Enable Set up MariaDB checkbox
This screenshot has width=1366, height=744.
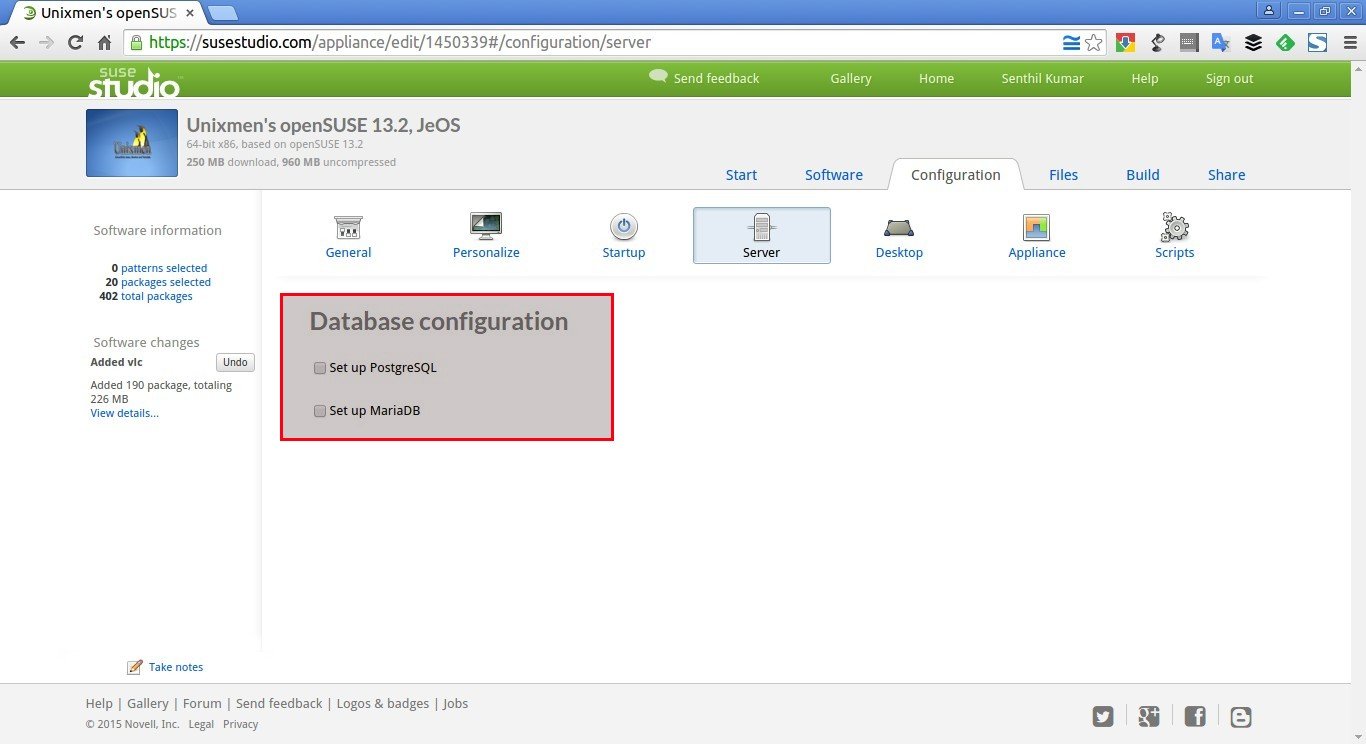click(320, 411)
